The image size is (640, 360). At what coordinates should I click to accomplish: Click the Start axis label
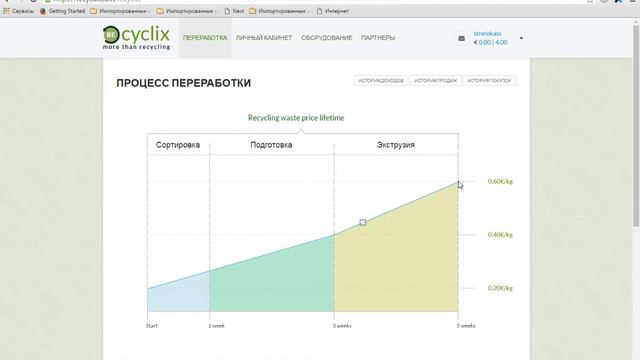pyautogui.click(x=152, y=326)
